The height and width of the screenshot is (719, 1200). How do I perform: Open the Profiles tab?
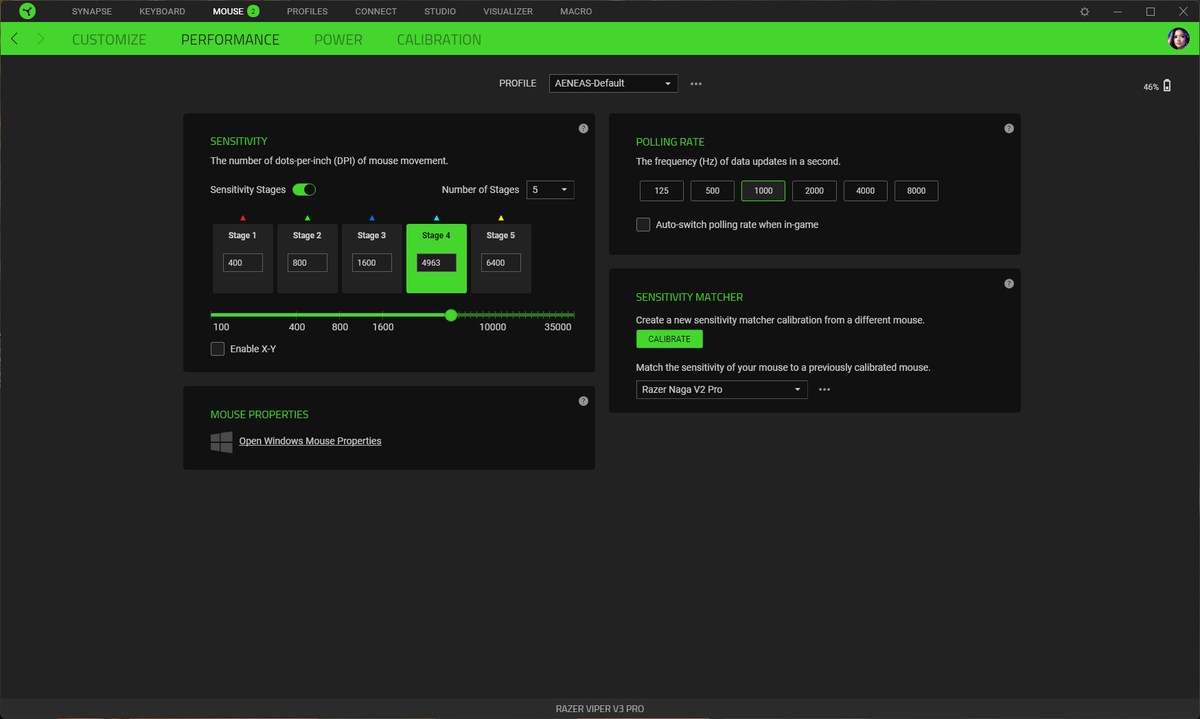pos(307,11)
